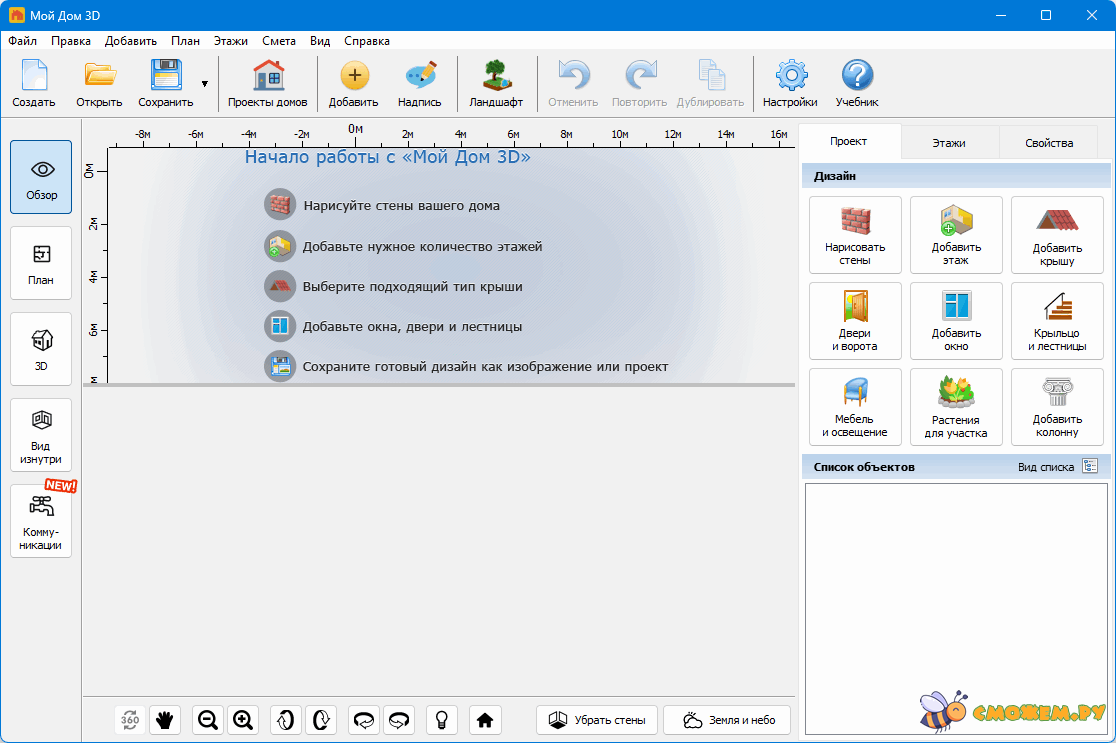
Task: Open Крыльцо и лестницы stairs button
Action: point(1057,321)
